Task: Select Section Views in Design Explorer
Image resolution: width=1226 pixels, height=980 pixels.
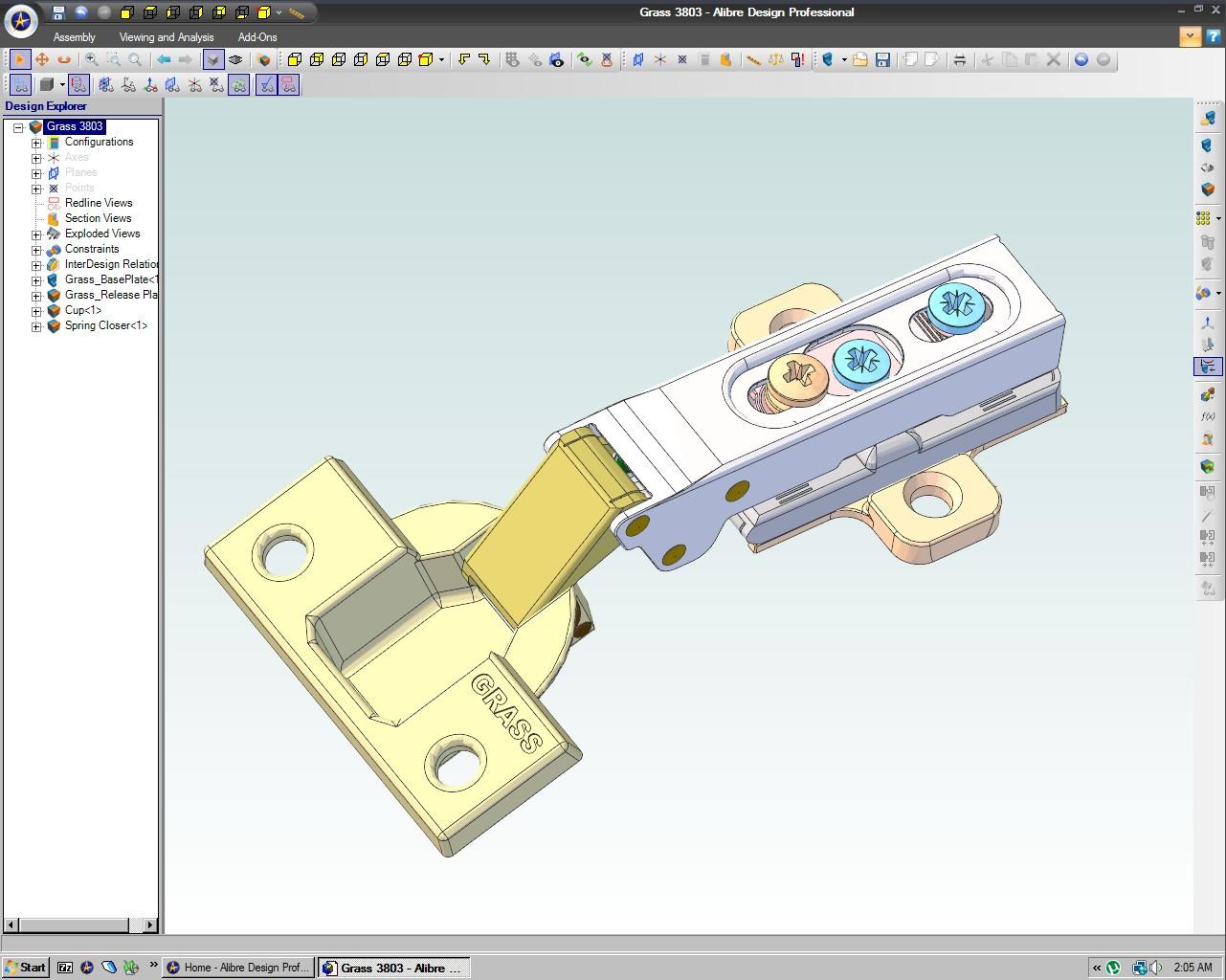Action: tap(98, 218)
